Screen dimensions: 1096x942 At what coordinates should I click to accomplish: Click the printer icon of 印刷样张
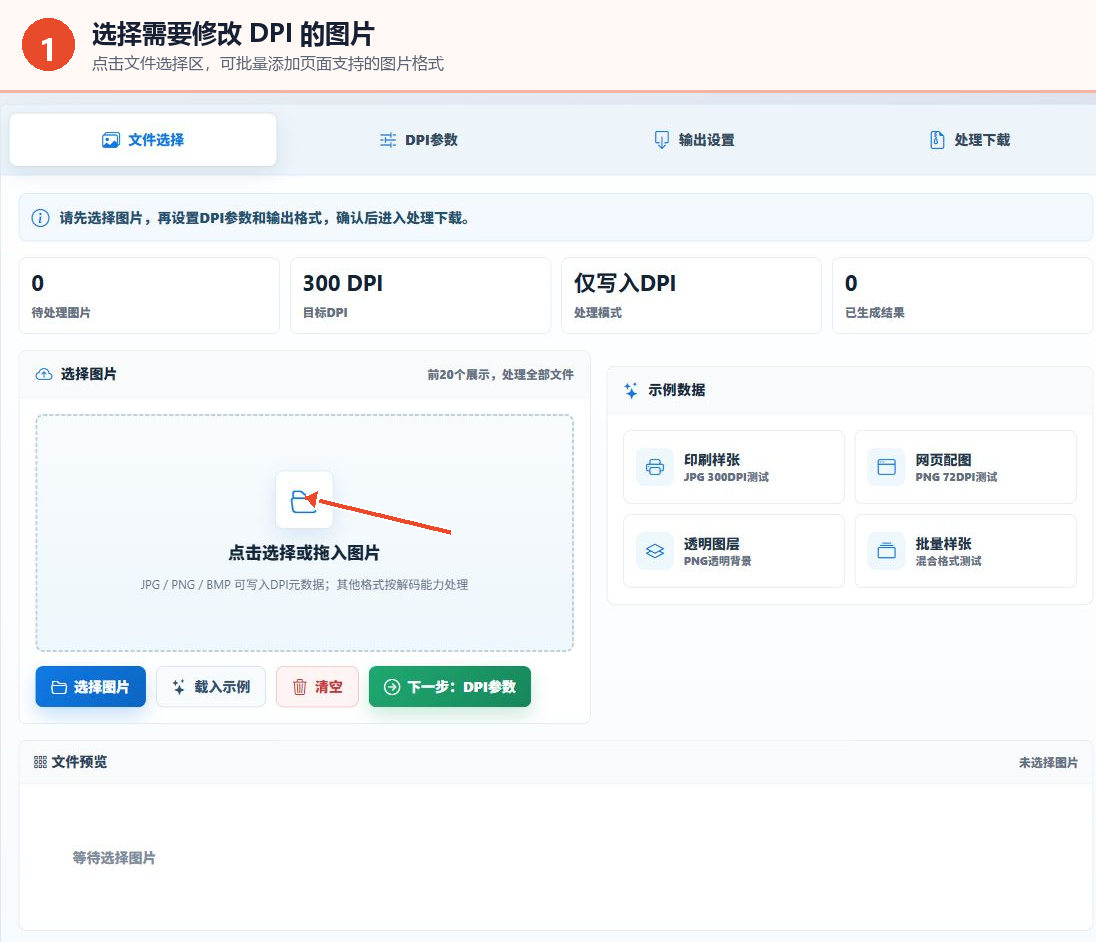tap(655, 467)
